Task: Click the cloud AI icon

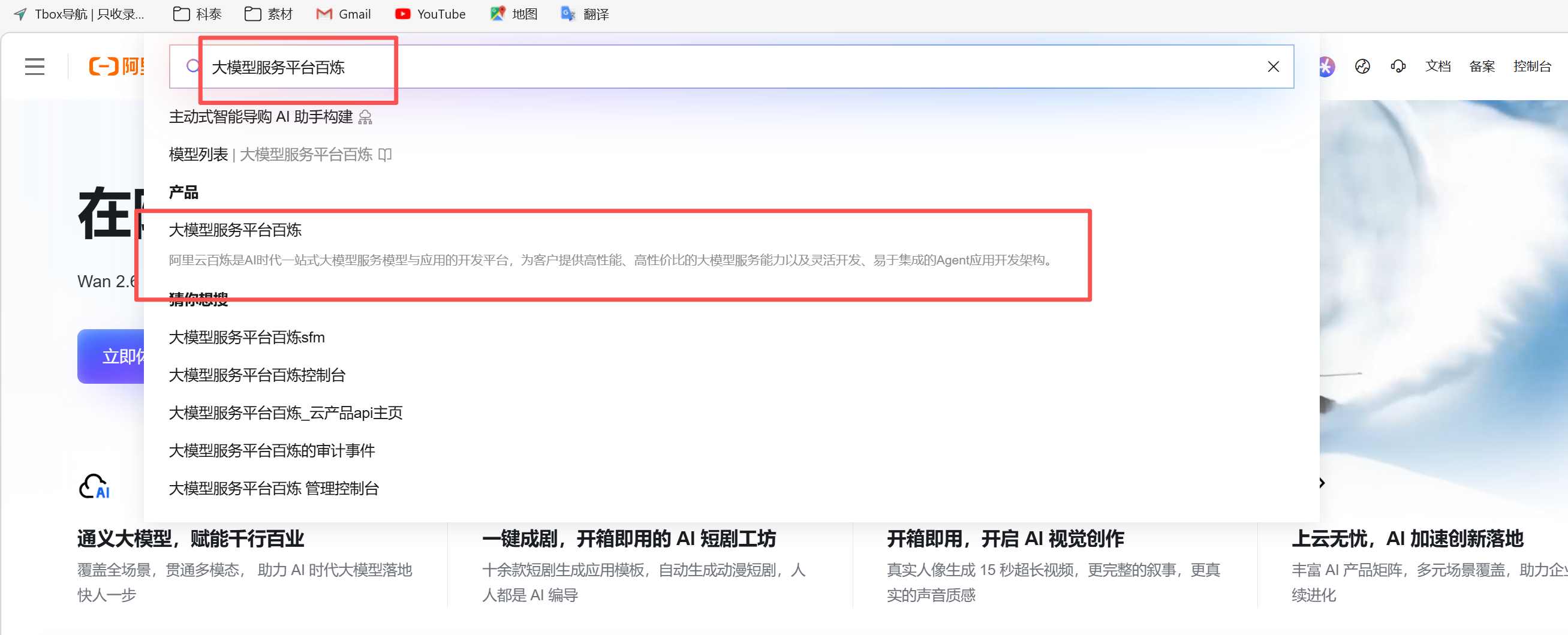Action: 94,486
